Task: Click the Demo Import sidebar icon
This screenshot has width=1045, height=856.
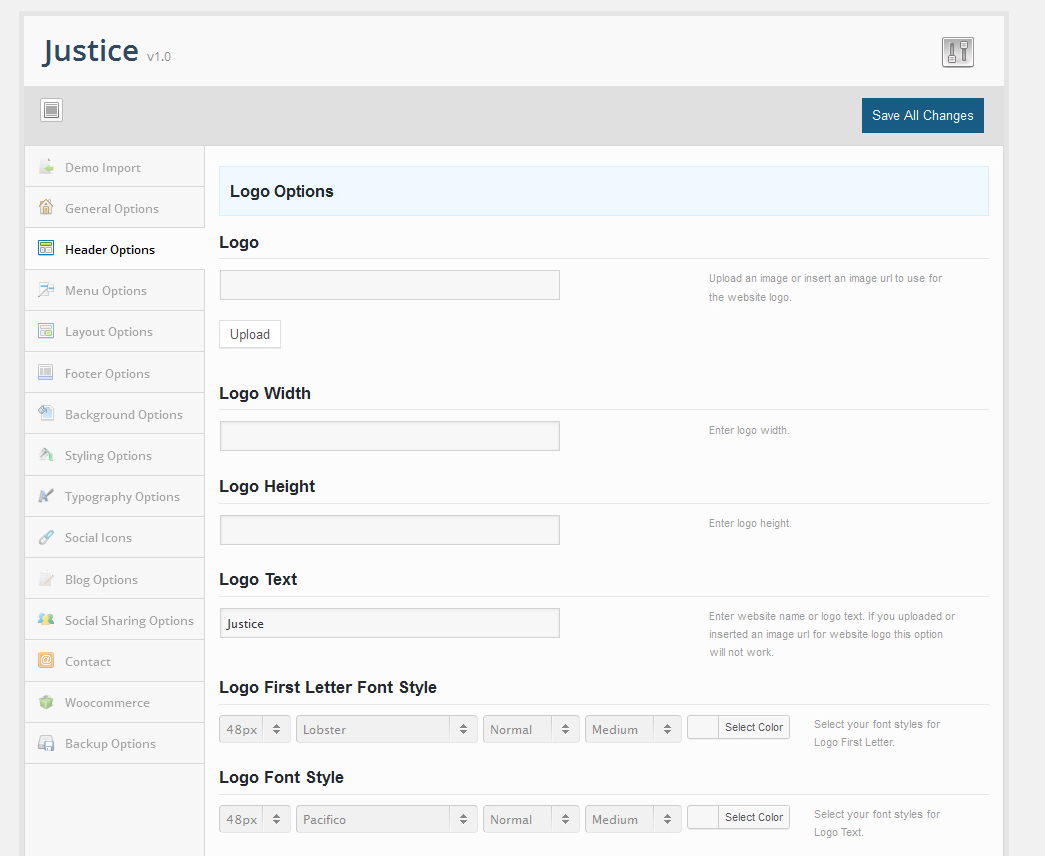Action: point(46,167)
